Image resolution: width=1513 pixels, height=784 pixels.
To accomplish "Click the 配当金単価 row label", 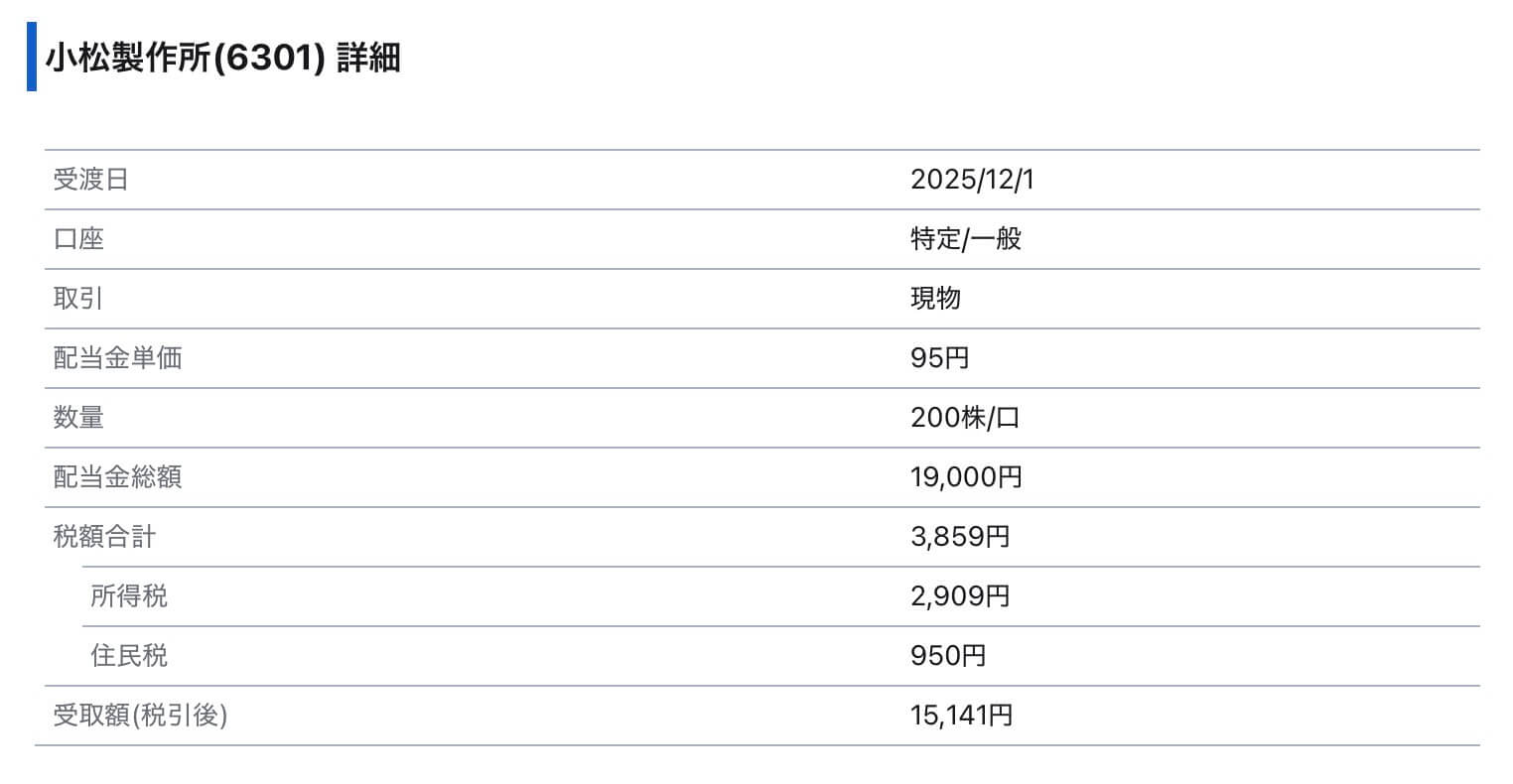I will [x=117, y=358].
